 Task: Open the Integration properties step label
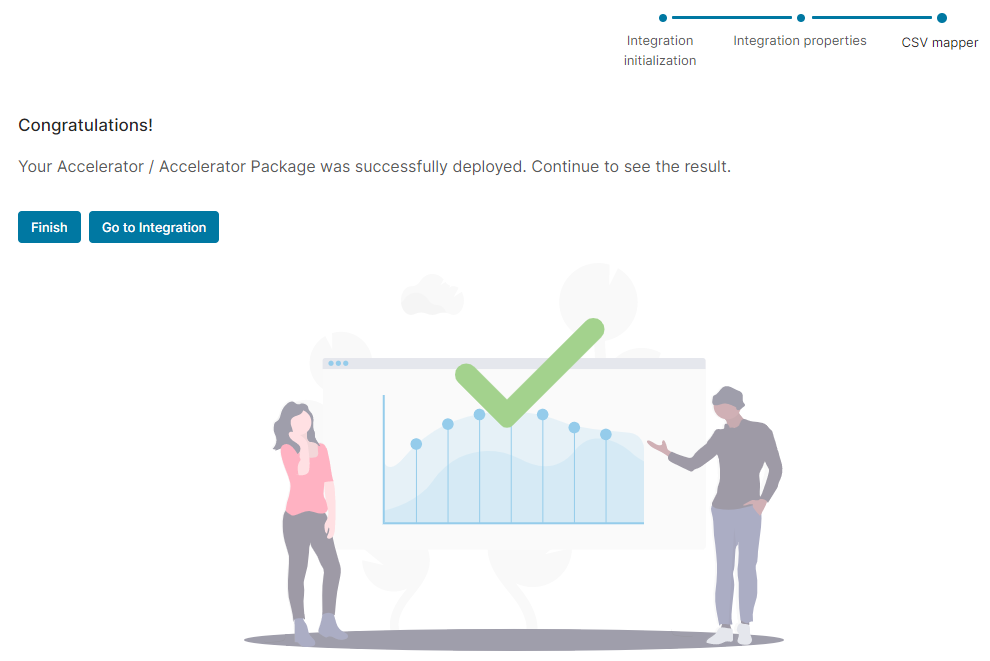tap(800, 41)
